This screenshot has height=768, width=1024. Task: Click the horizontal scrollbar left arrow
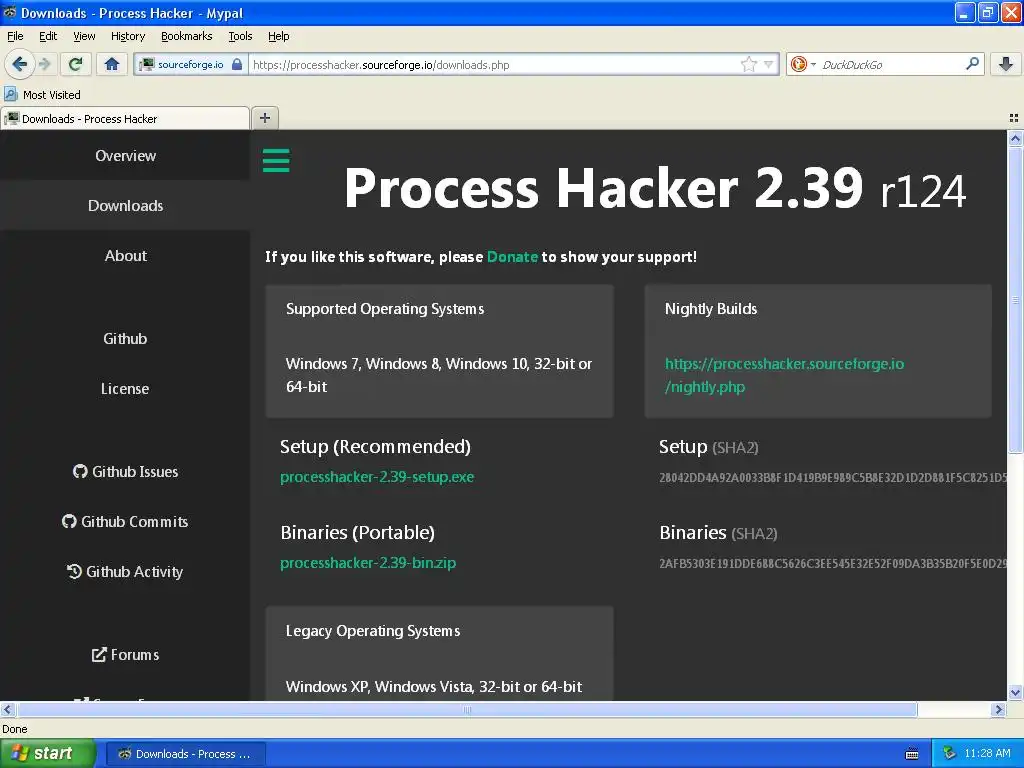[x=7, y=709]
